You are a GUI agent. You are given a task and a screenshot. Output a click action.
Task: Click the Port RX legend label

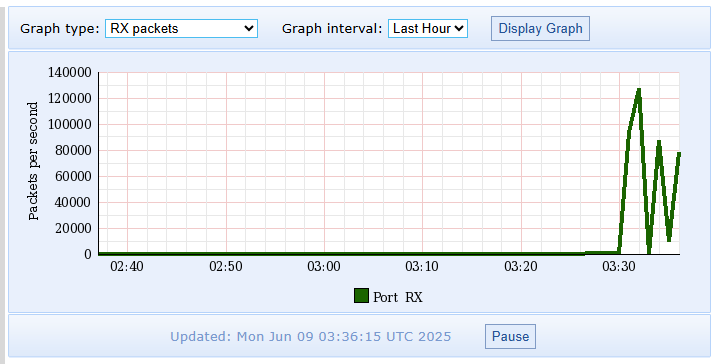(397, 297)
